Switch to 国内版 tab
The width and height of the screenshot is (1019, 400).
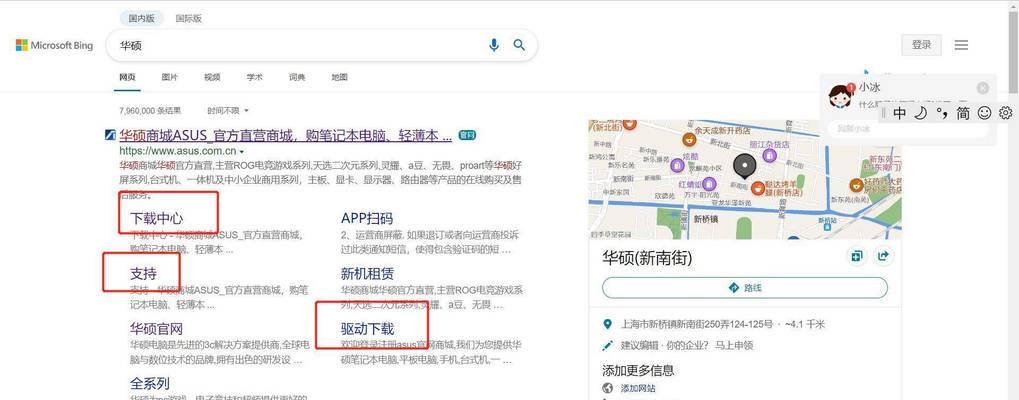pos(142,18)
